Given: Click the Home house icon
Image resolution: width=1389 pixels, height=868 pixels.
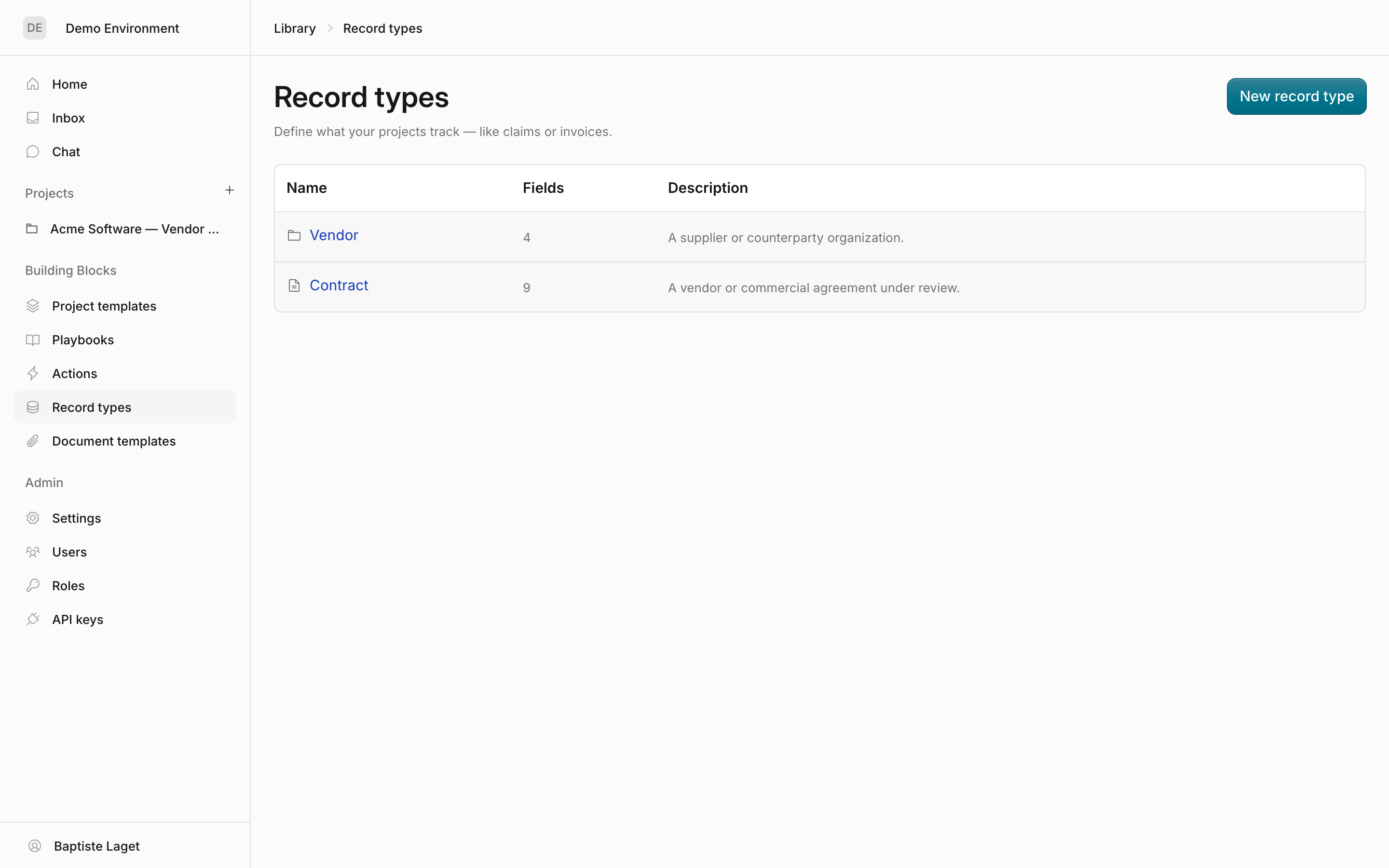Looking at the screenshot, I should click(33, 84).
